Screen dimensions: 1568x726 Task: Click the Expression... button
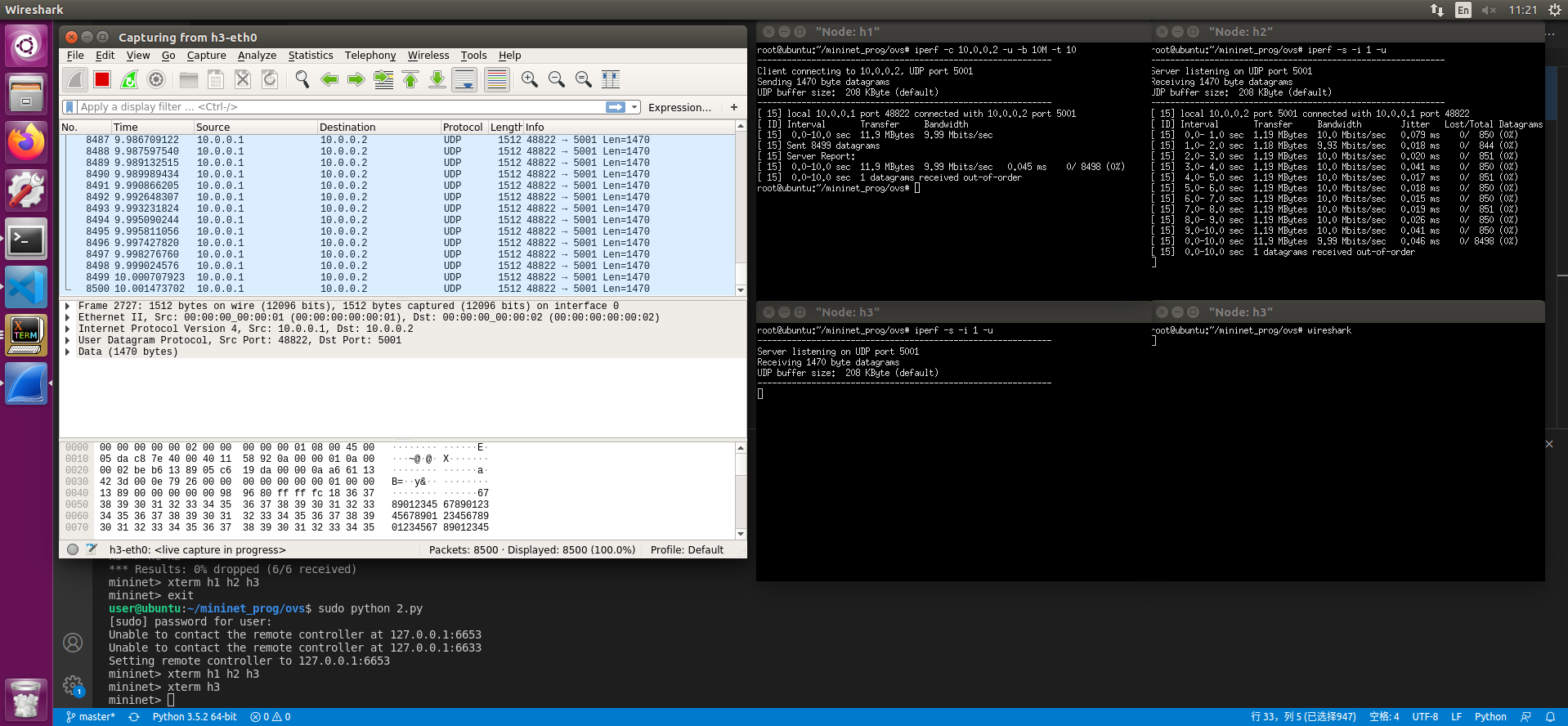(x=679, y=107)
